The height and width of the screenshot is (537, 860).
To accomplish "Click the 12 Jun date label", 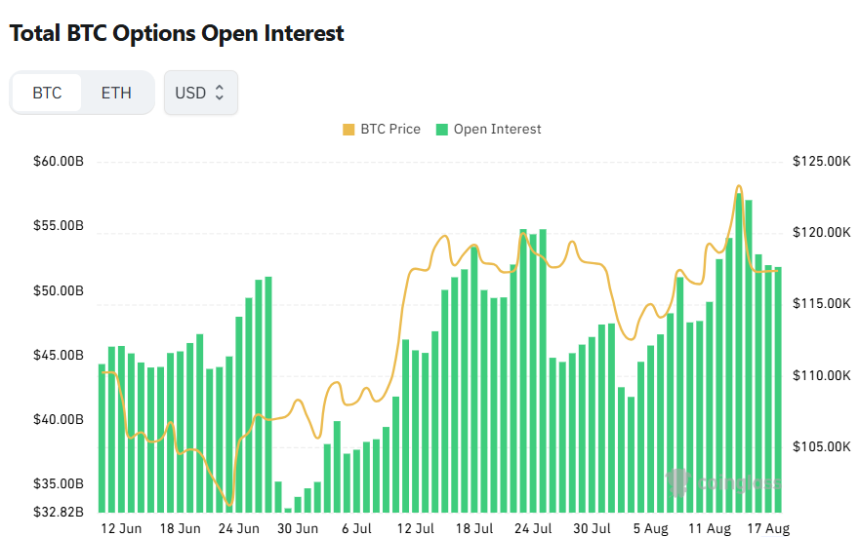I will [121, 528].
